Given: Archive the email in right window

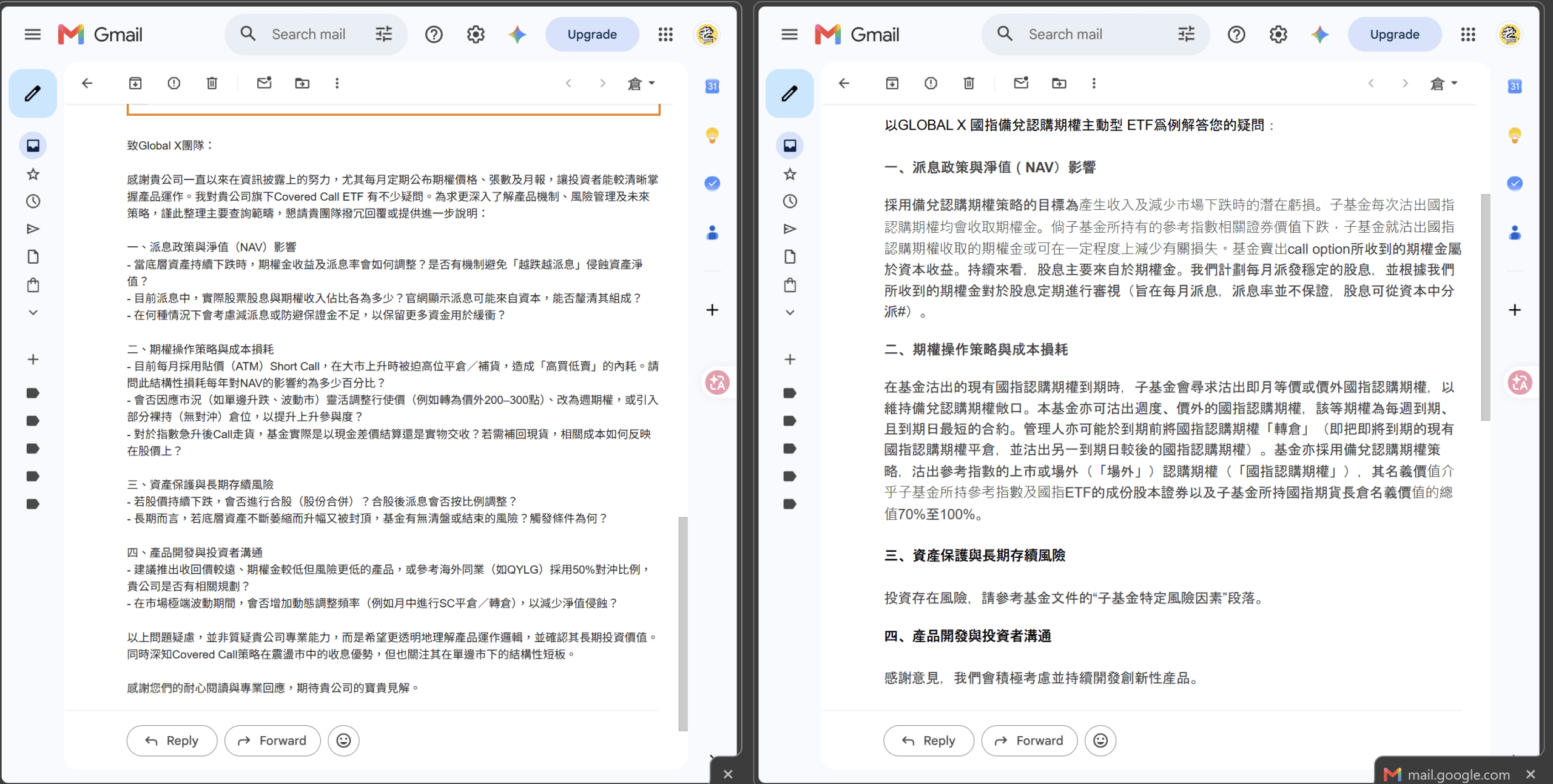Looking at the screenshot, I should [892, 83].
